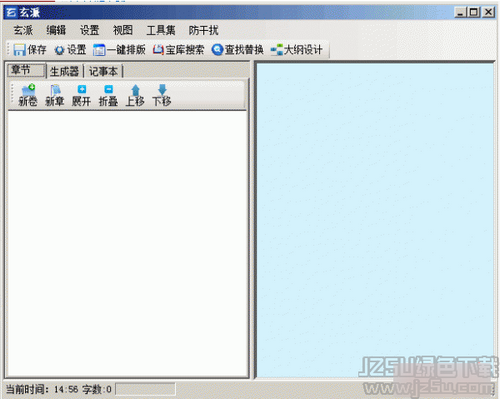This screenshot has width=500, height=399.
Task: Click the 字数:0 word count
Action: (97, 389)
